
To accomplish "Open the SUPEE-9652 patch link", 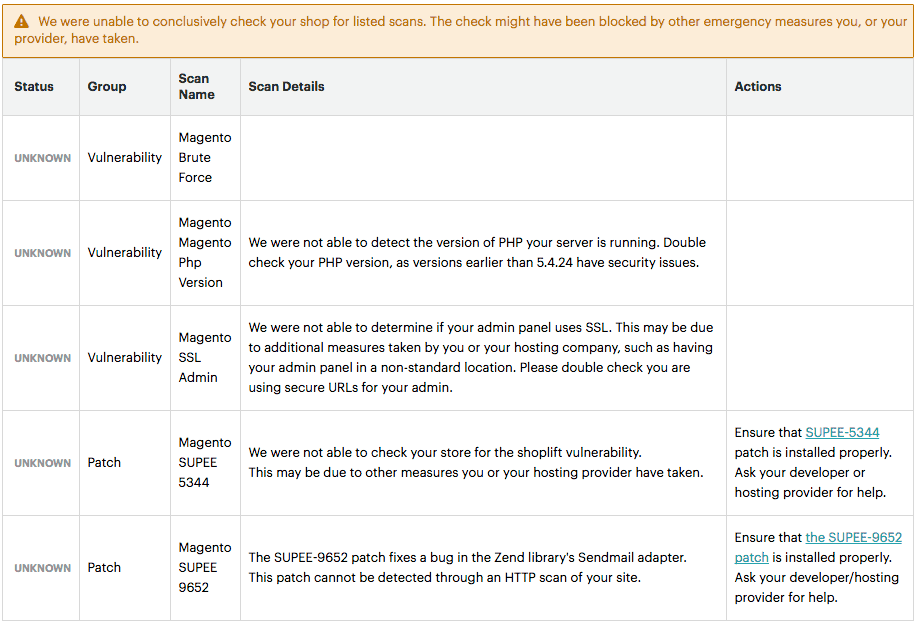I will point(853,538).
